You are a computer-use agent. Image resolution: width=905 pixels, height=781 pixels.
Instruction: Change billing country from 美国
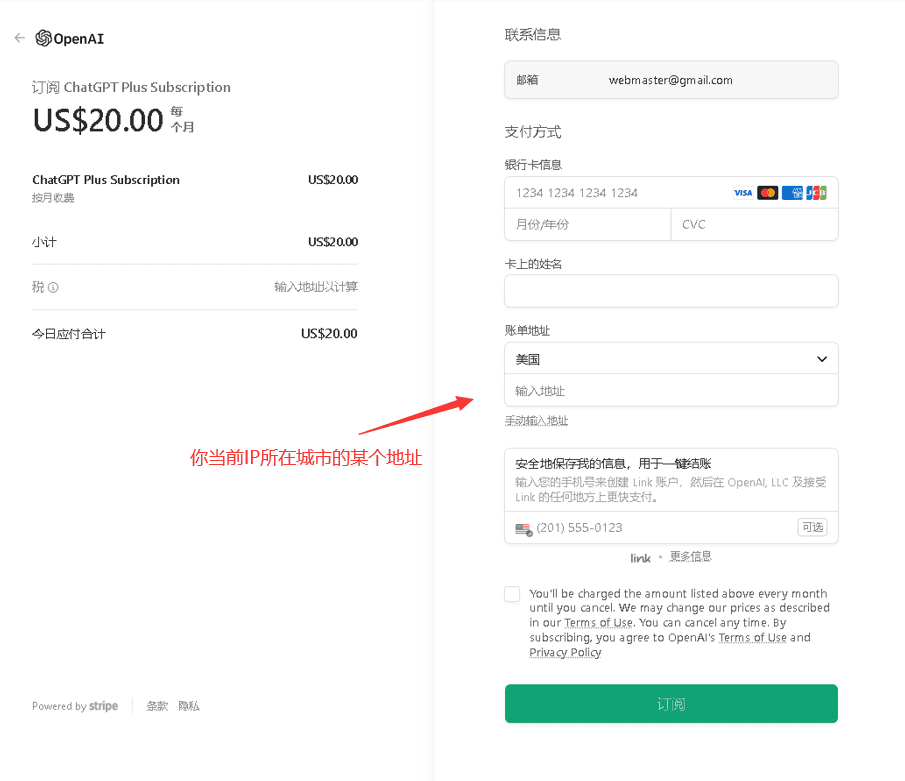coord(671,358)
